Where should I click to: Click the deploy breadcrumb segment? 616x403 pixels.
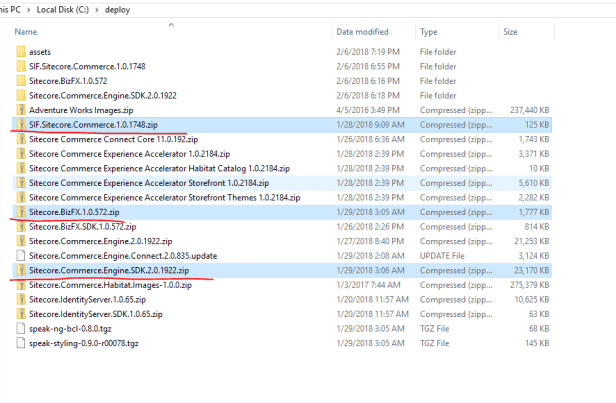point(117,10)
